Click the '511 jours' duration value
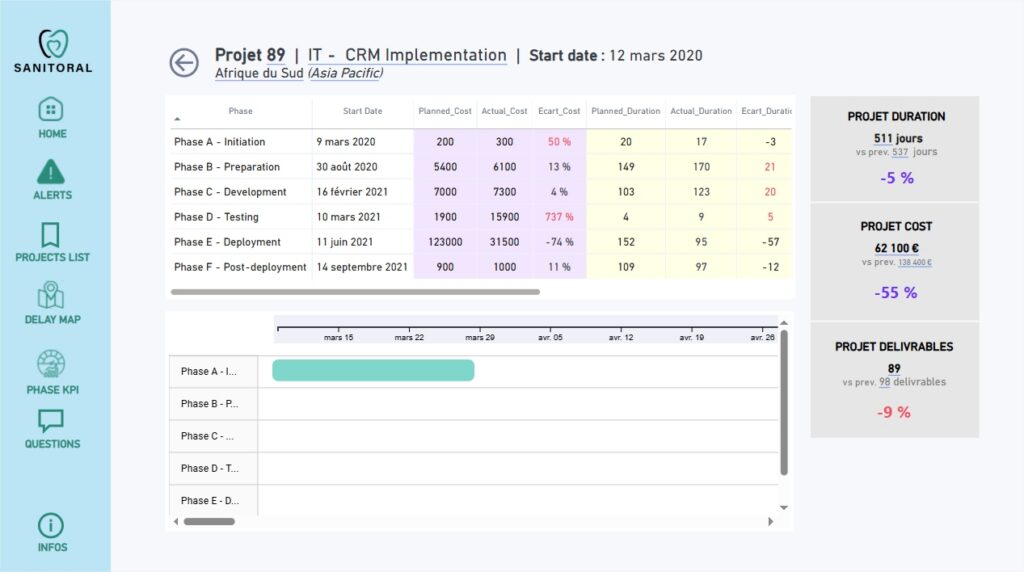Viewport: 1024px width, 572px height. [x=898, y=138]
